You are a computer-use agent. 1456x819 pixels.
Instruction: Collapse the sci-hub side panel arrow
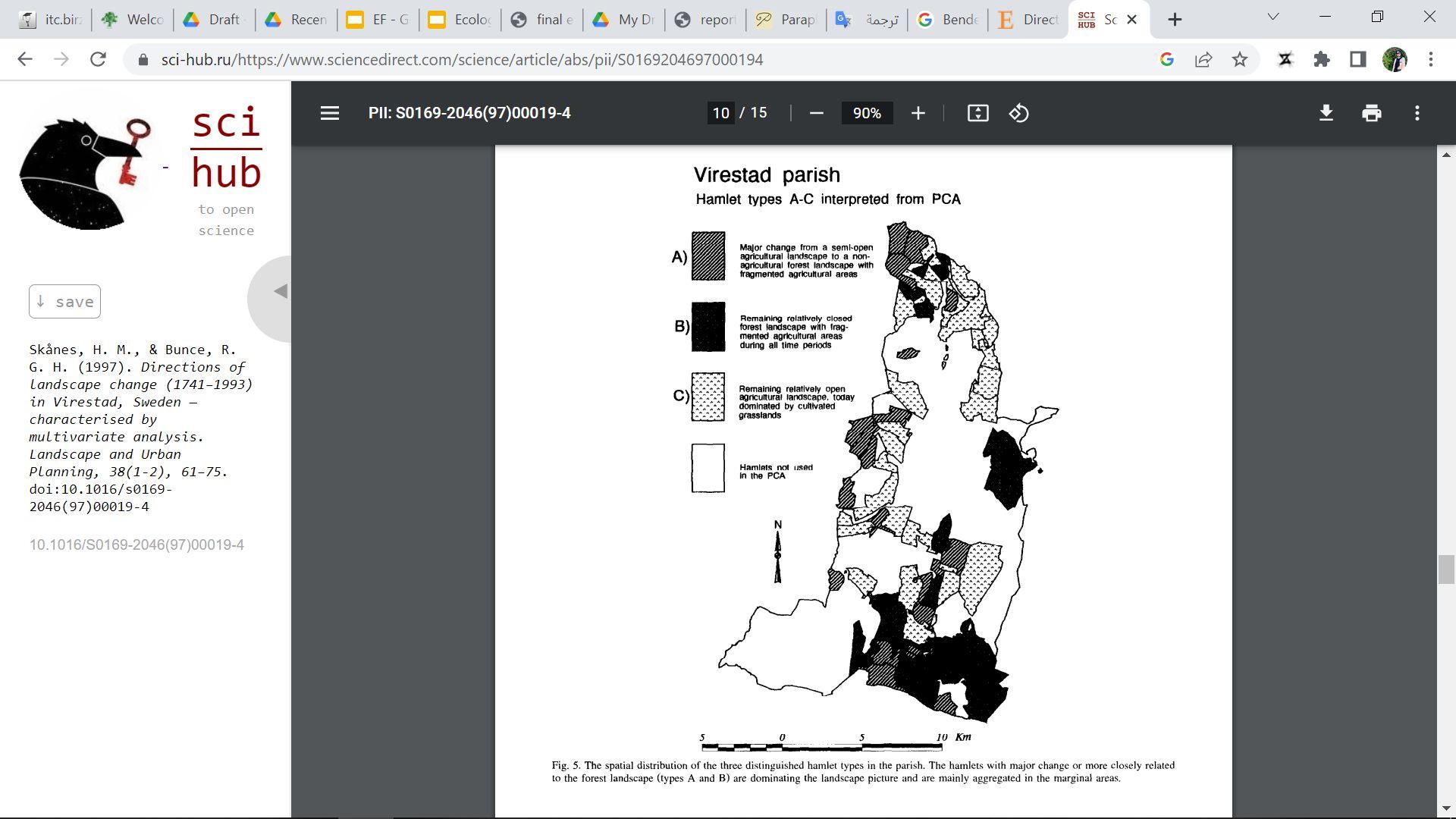point(280,291)
